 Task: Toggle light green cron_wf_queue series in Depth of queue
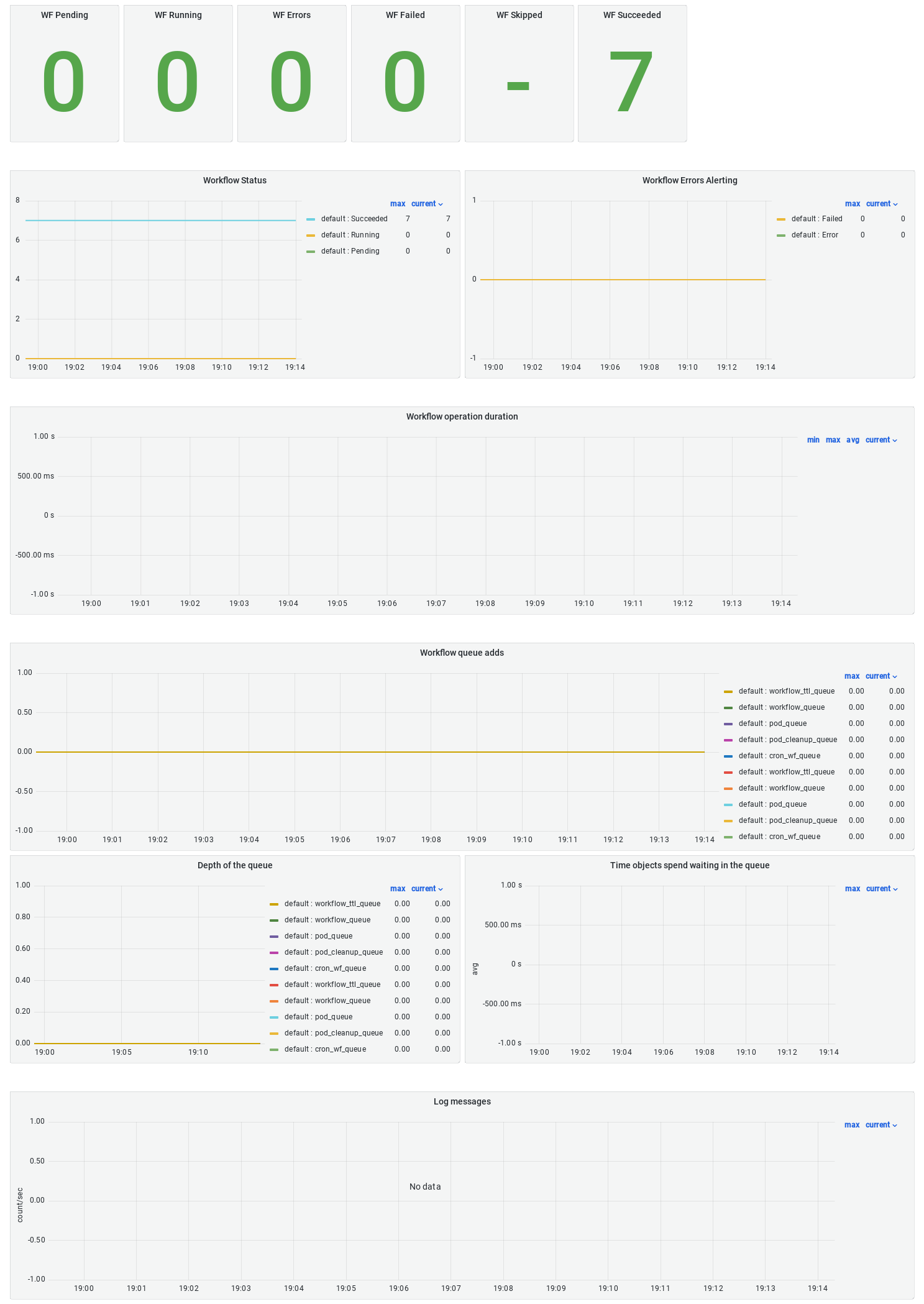coord(325,1049)
